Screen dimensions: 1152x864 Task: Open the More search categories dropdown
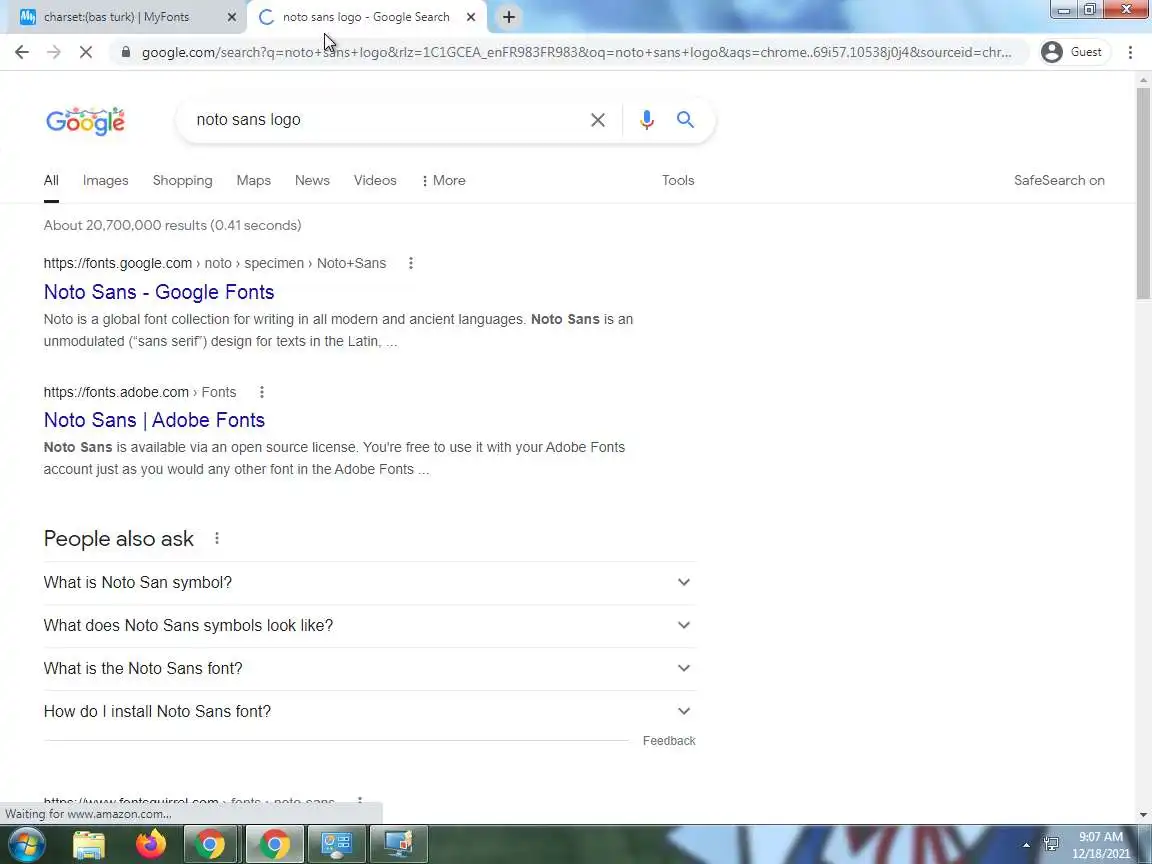pyautogui.click(x=443, y=181)
